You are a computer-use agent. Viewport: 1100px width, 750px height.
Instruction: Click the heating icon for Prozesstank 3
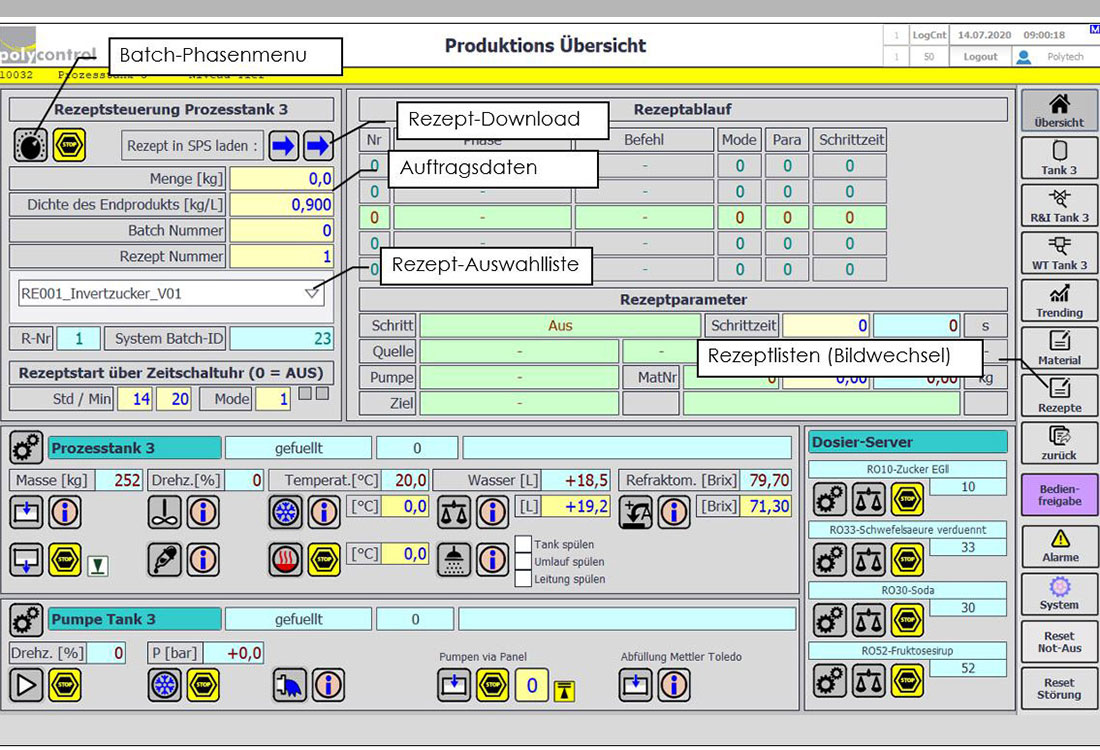287,559
